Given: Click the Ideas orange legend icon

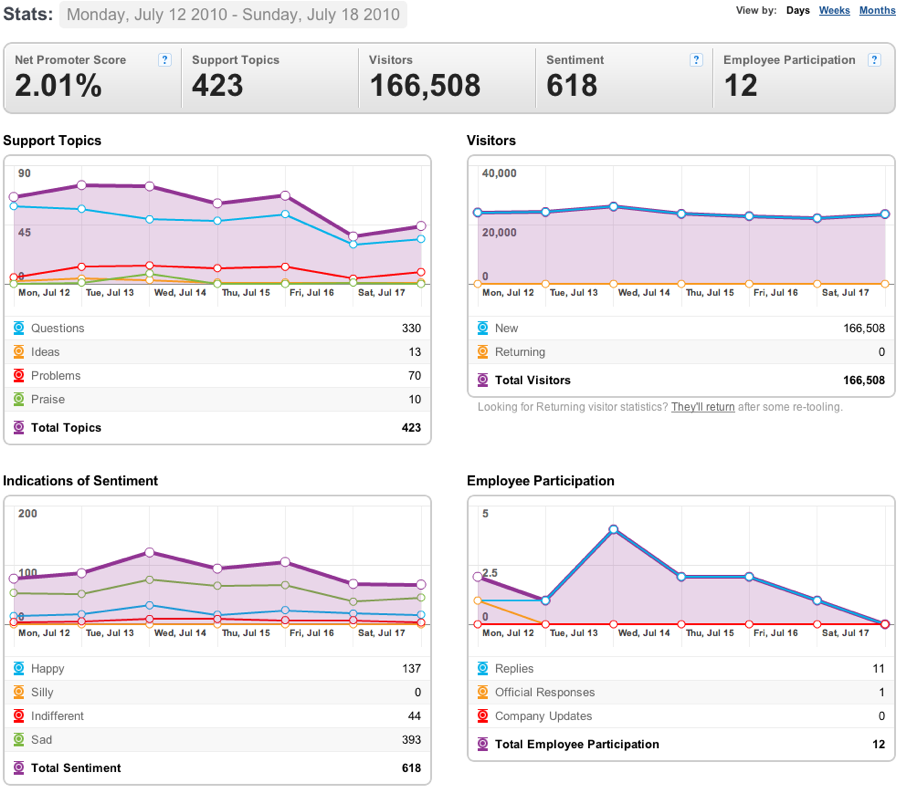Looking at the screenshot, I should (x=19, y=352).
